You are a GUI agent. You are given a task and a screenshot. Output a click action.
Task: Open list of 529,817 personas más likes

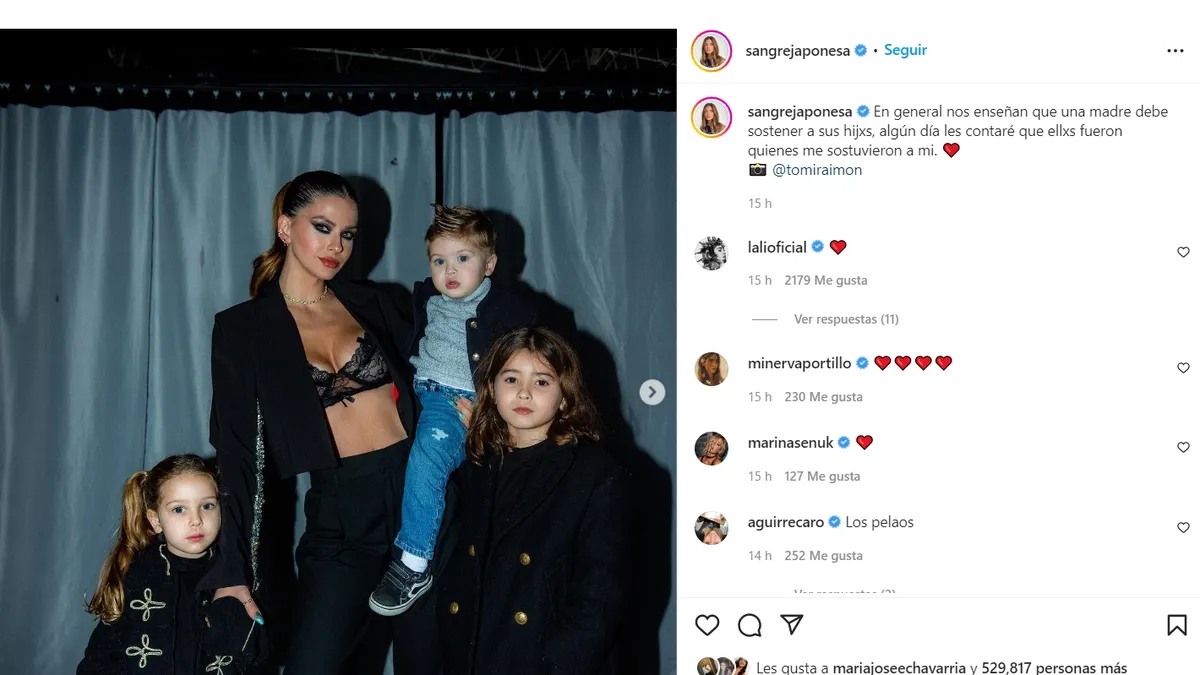point(1053,668)
